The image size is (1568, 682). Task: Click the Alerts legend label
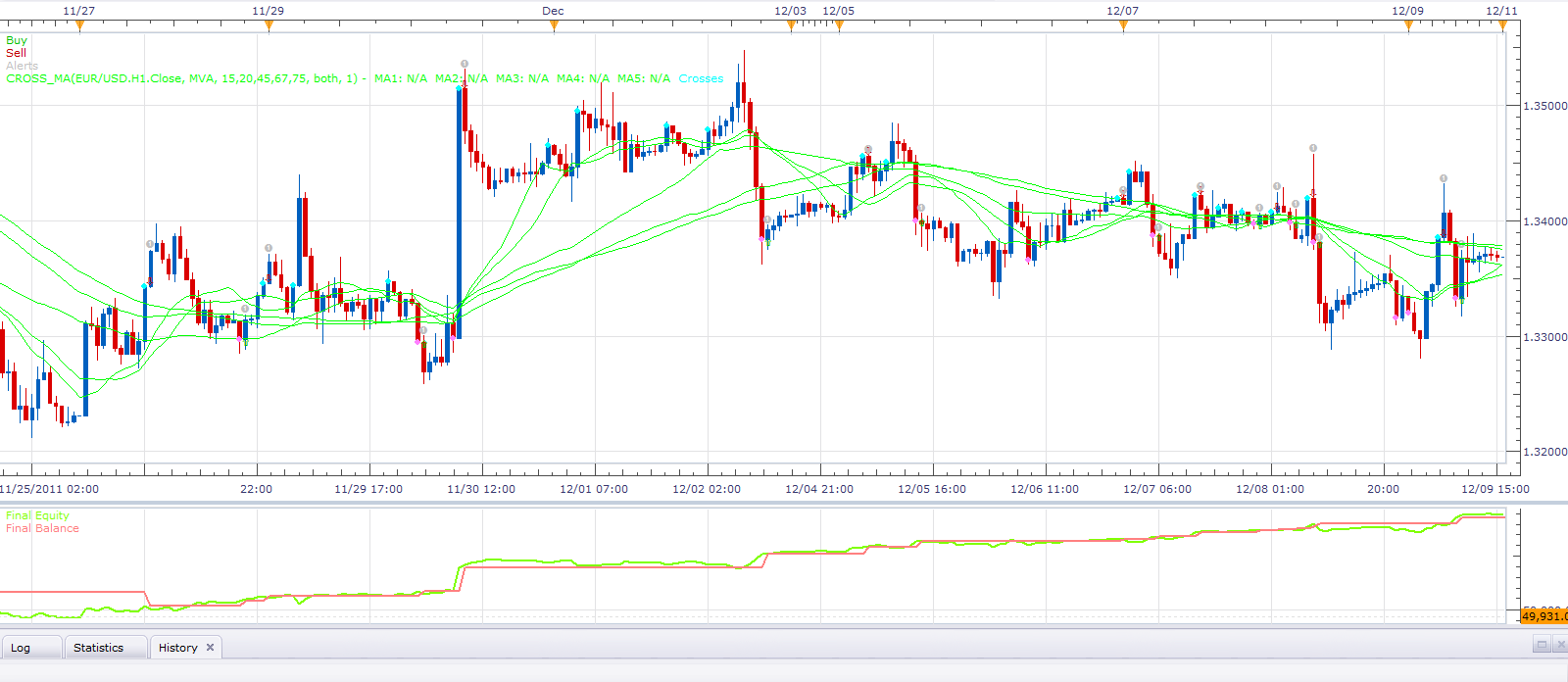22,66
